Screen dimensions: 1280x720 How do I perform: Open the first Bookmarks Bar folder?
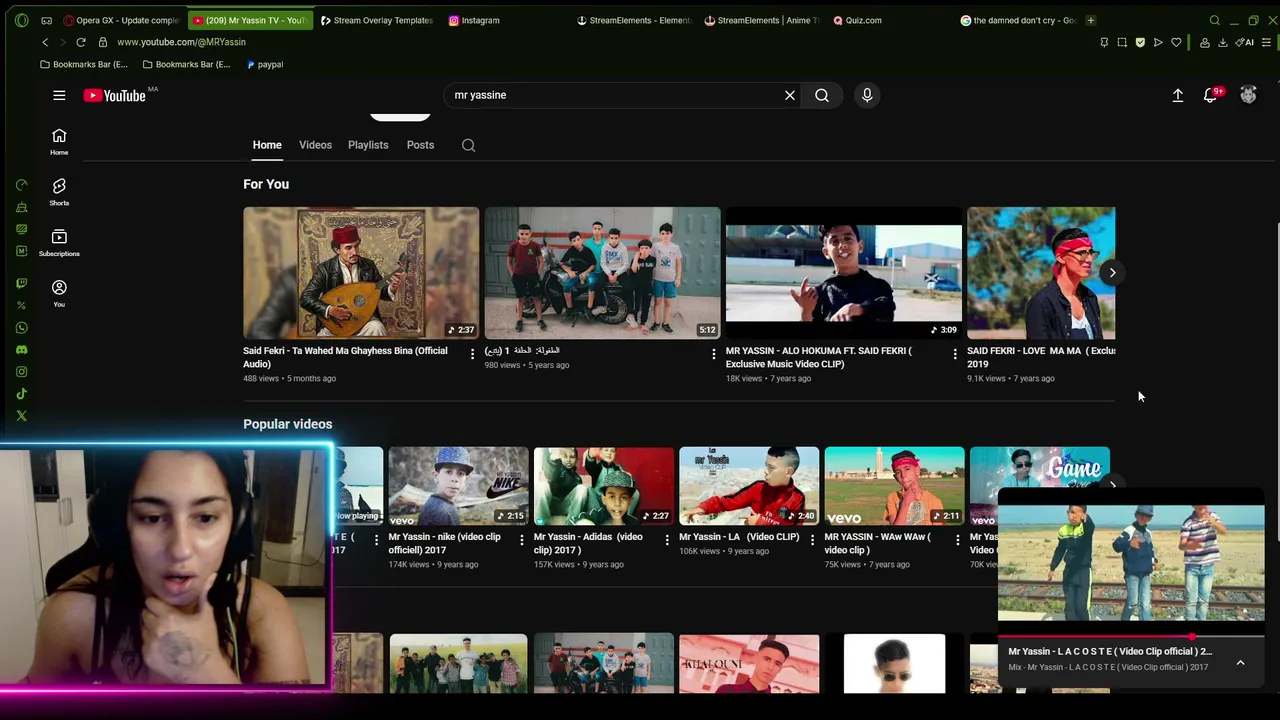[x=84, y=64]
